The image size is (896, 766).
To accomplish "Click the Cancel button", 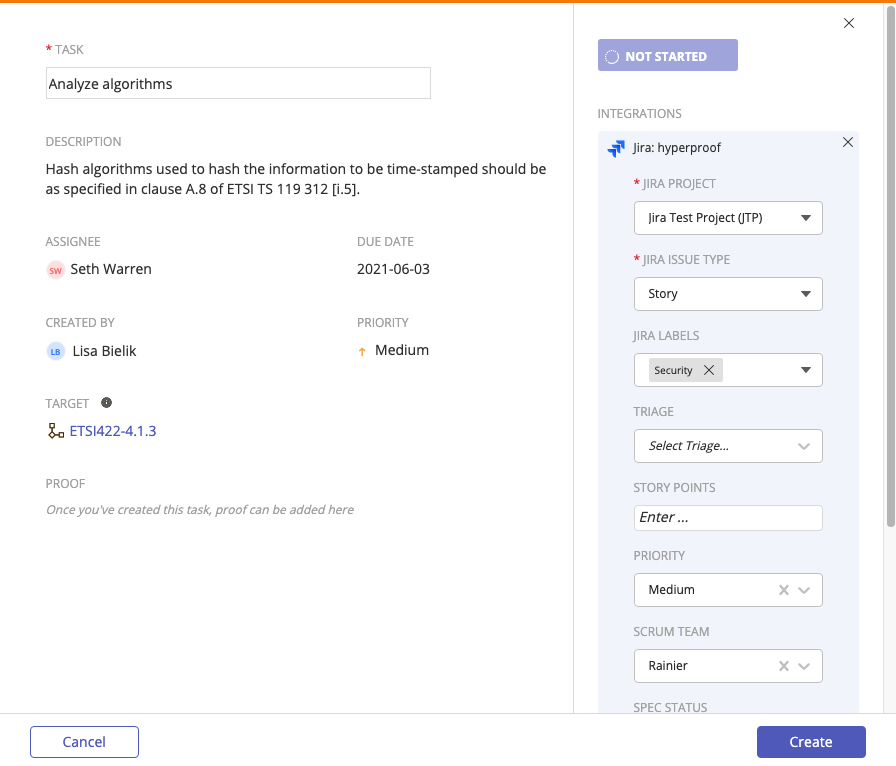I will 84,742.
